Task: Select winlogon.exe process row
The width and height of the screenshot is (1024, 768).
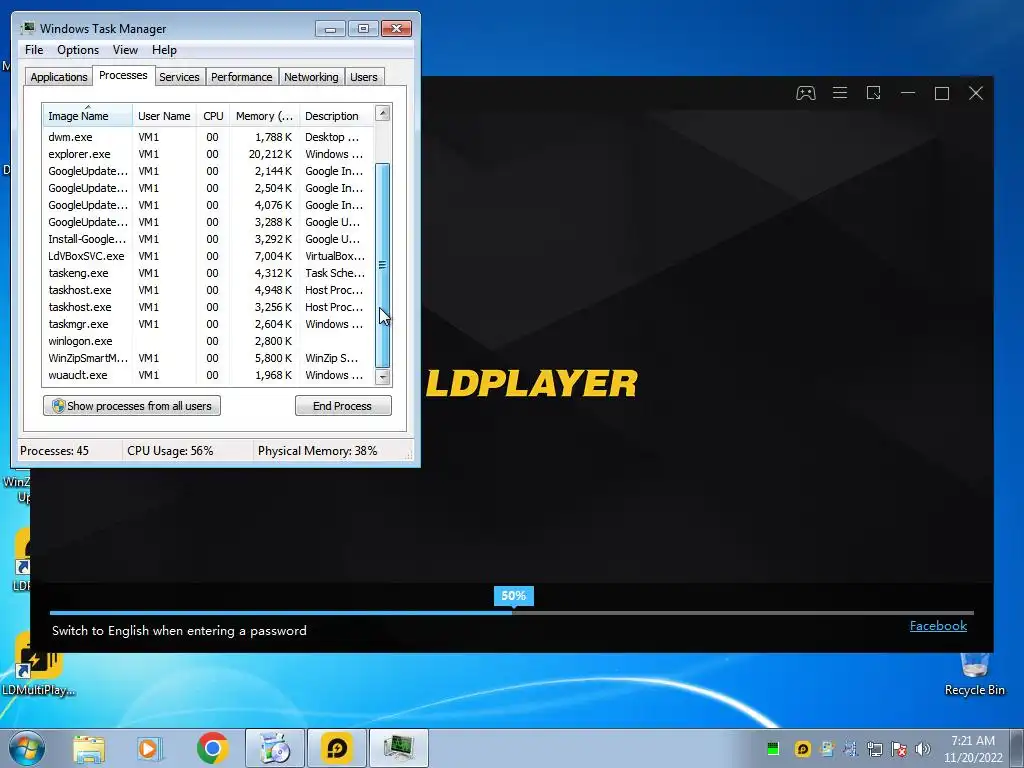Action: 208,341
